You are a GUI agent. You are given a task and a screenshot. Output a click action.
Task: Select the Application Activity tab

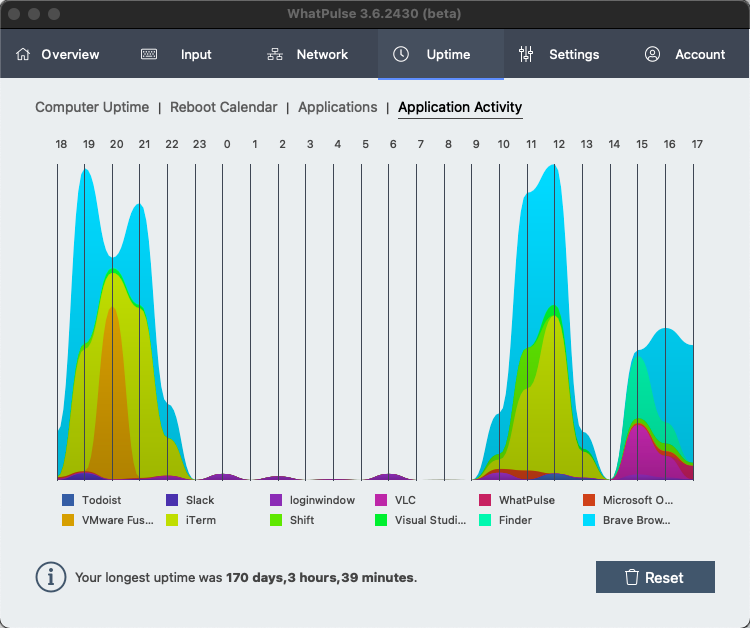(x=460, y=107)
